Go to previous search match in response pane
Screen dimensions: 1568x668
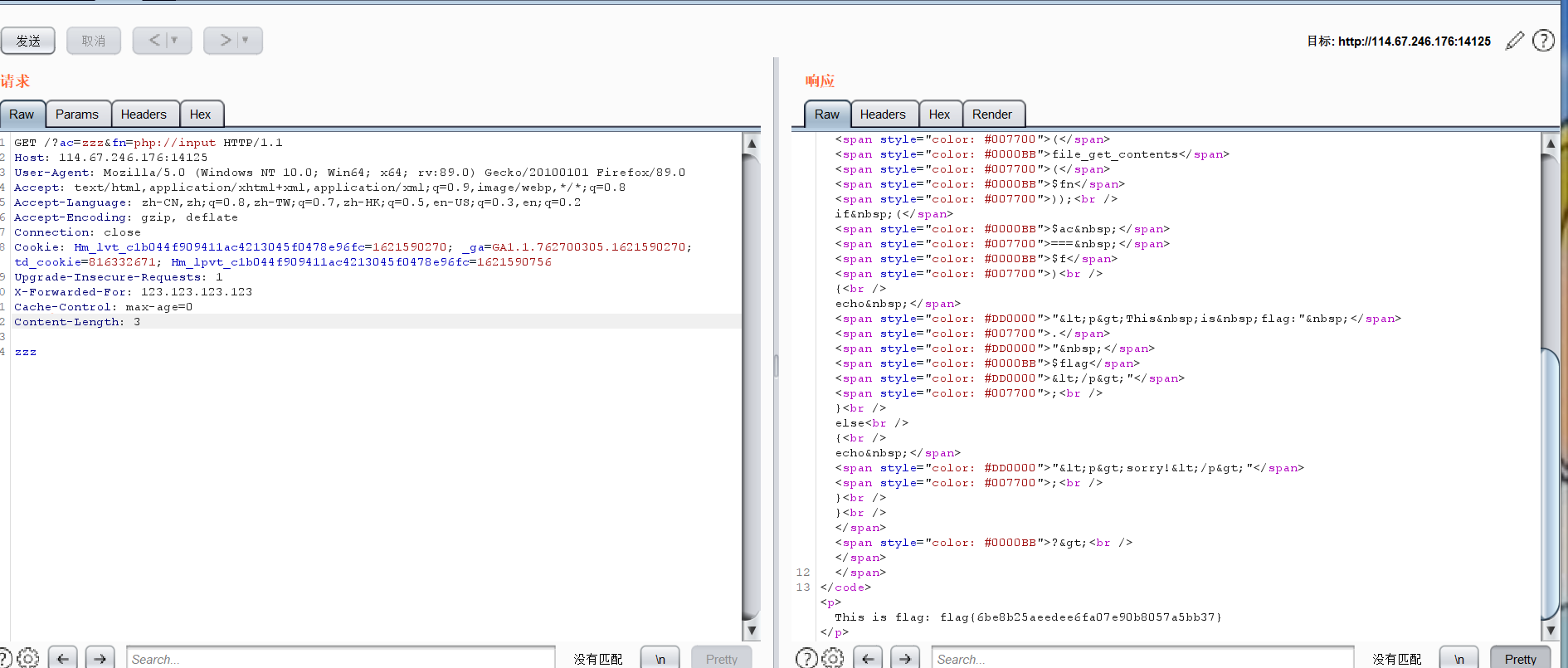(x=868, y=658)
